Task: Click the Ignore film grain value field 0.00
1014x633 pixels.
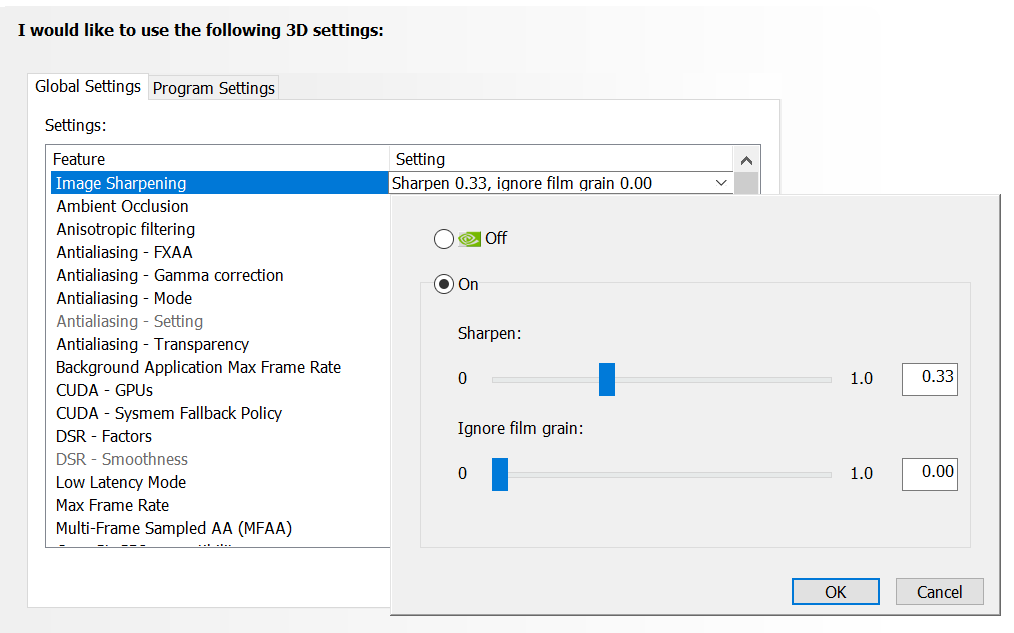Action: pyautogui.click(x=929, y=473)
